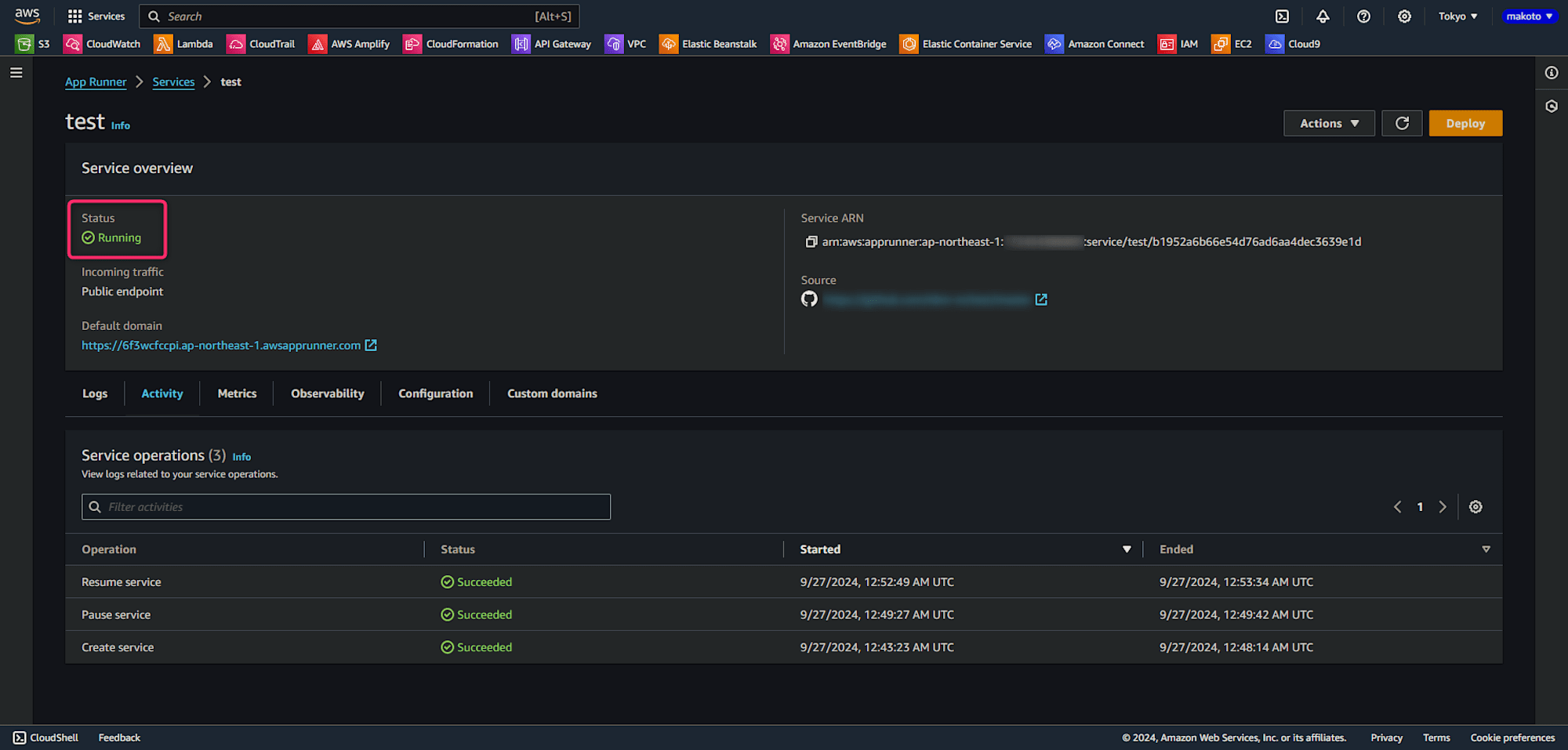Screen dimensions: 1568x750
Task: Open the hexagon settings icon on right edge
Action: (x=1552, y=107)
